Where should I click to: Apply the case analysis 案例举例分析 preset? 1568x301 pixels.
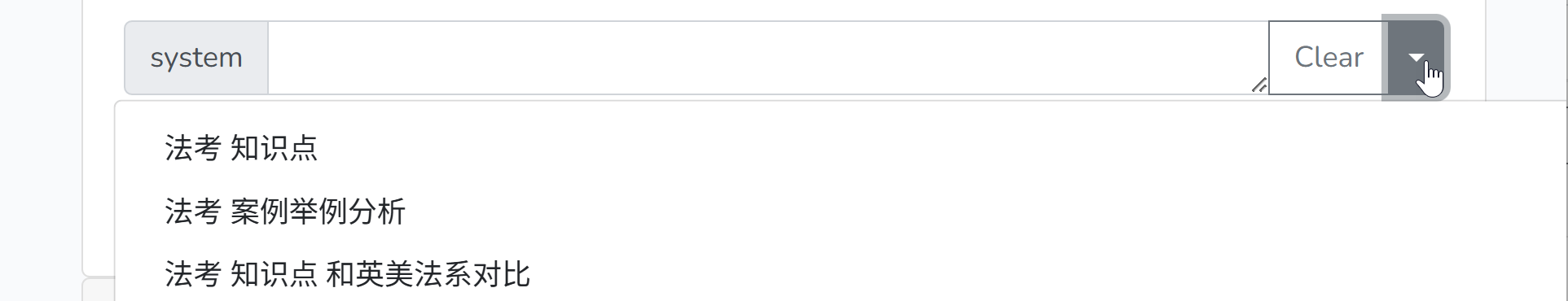(285, 212)
